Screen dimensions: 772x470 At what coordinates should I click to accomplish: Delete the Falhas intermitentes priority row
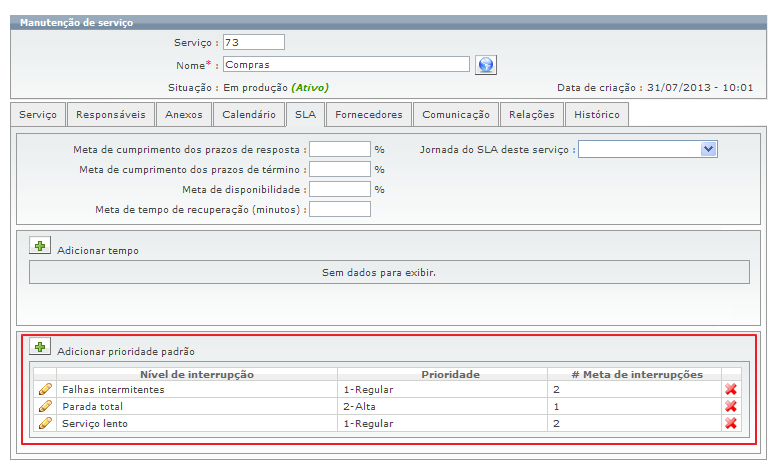(731, 389)
